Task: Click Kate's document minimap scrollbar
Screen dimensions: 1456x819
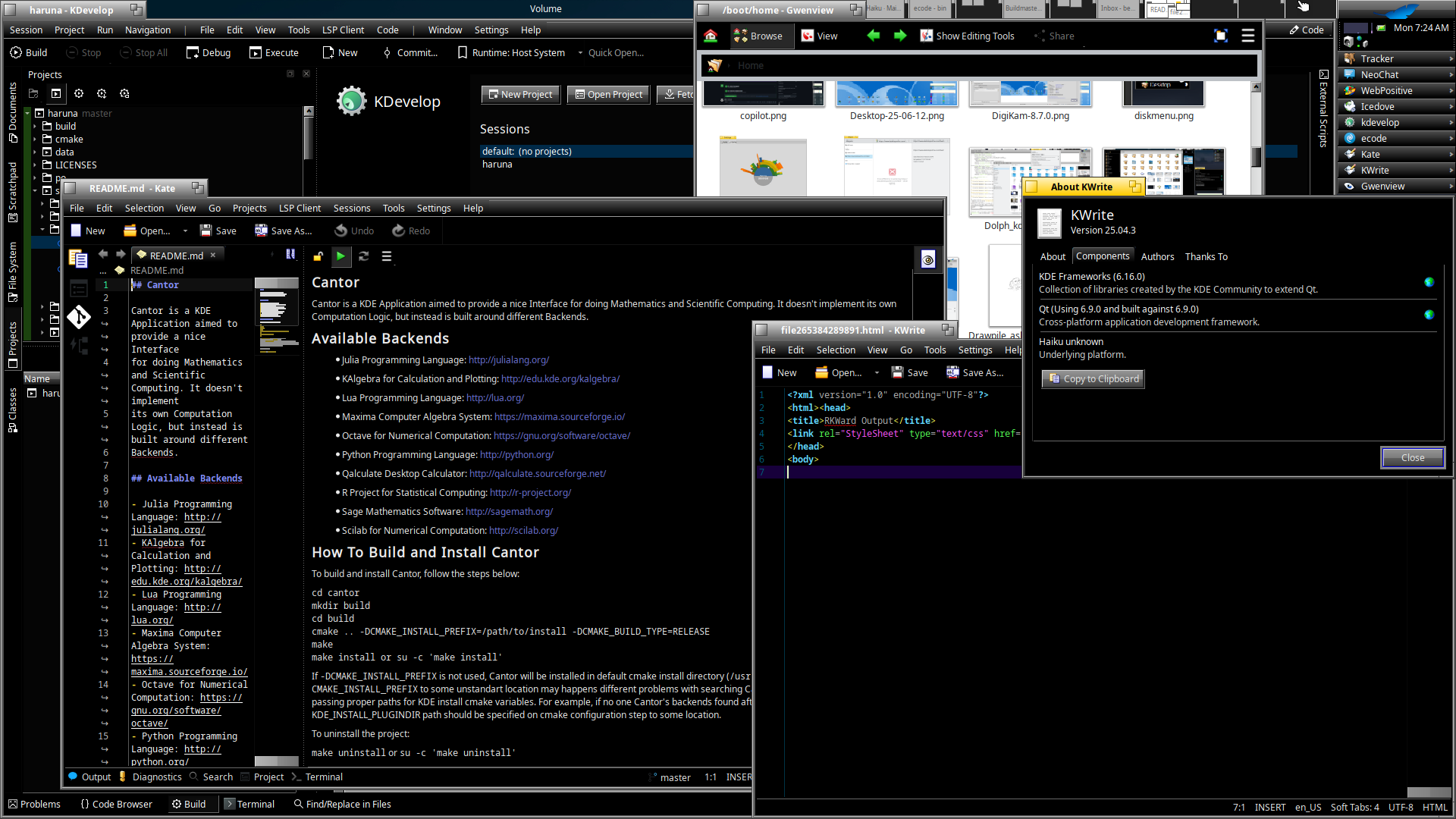Action: tap(277, 318)
